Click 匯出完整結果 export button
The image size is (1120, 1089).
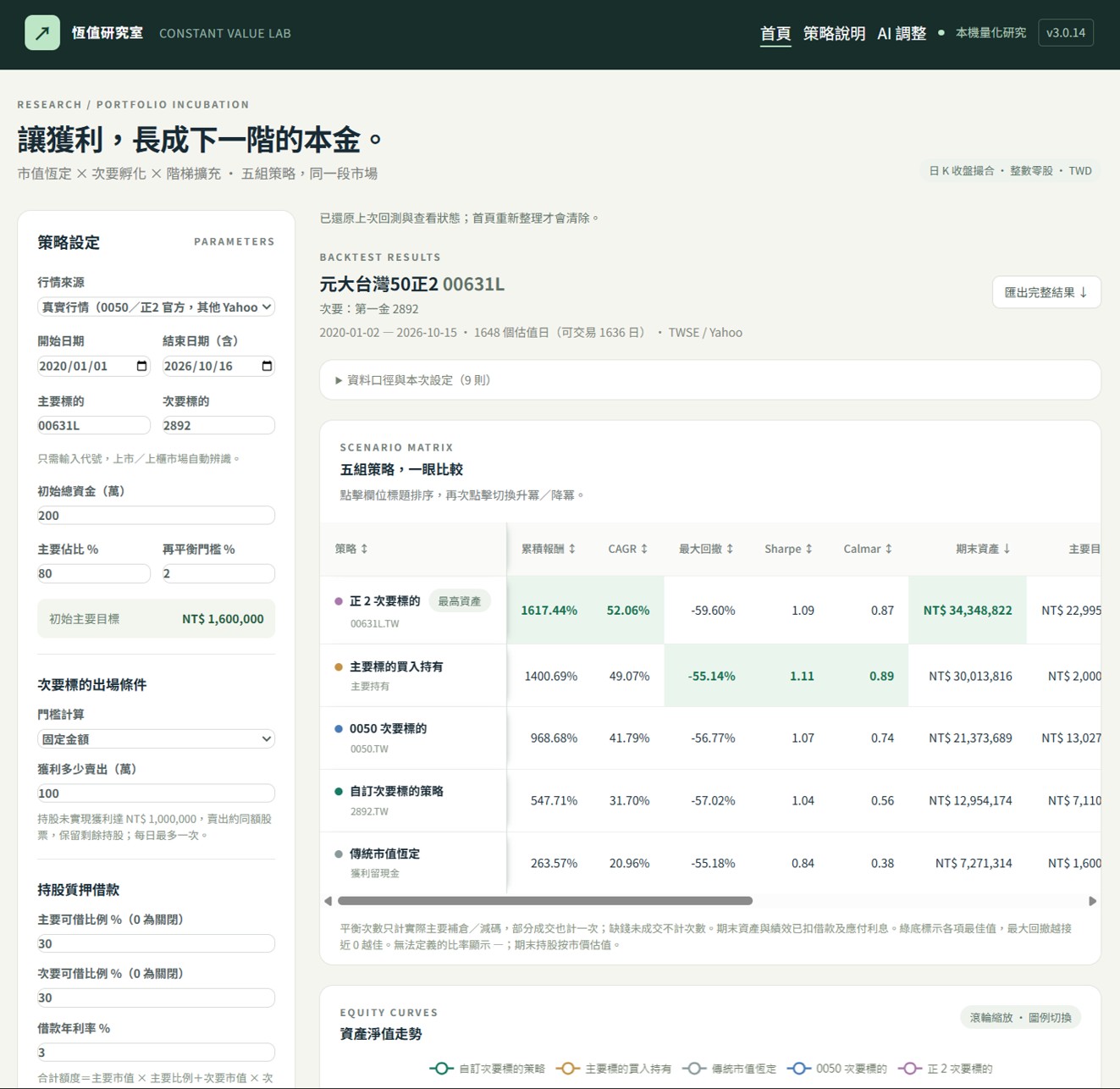1046,292
